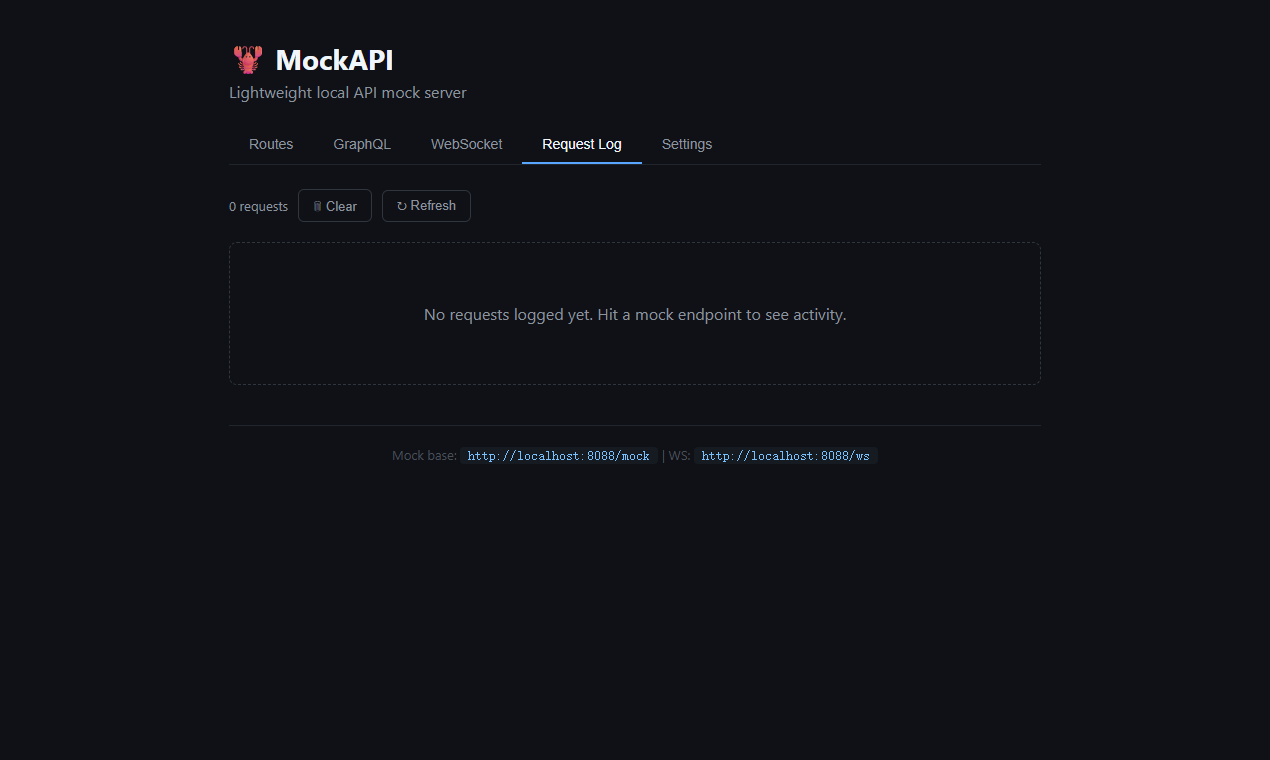1270x760 pixels.
Task: Open the GraphQL tab
Action: (x=361, y=144)
